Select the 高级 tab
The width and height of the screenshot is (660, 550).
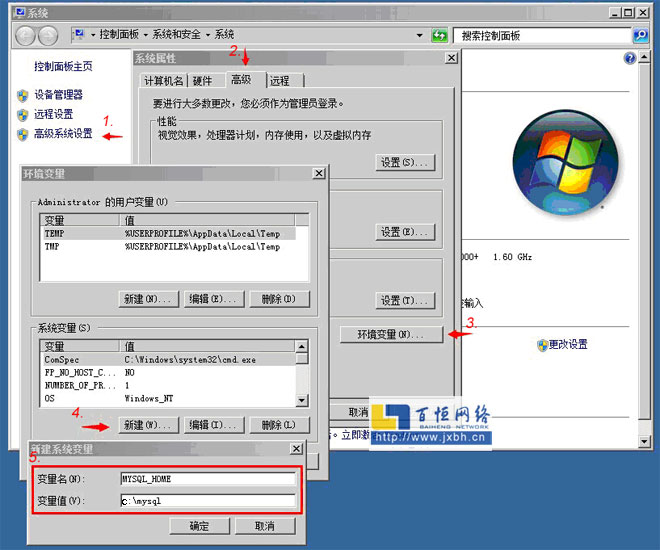point(246,79)
